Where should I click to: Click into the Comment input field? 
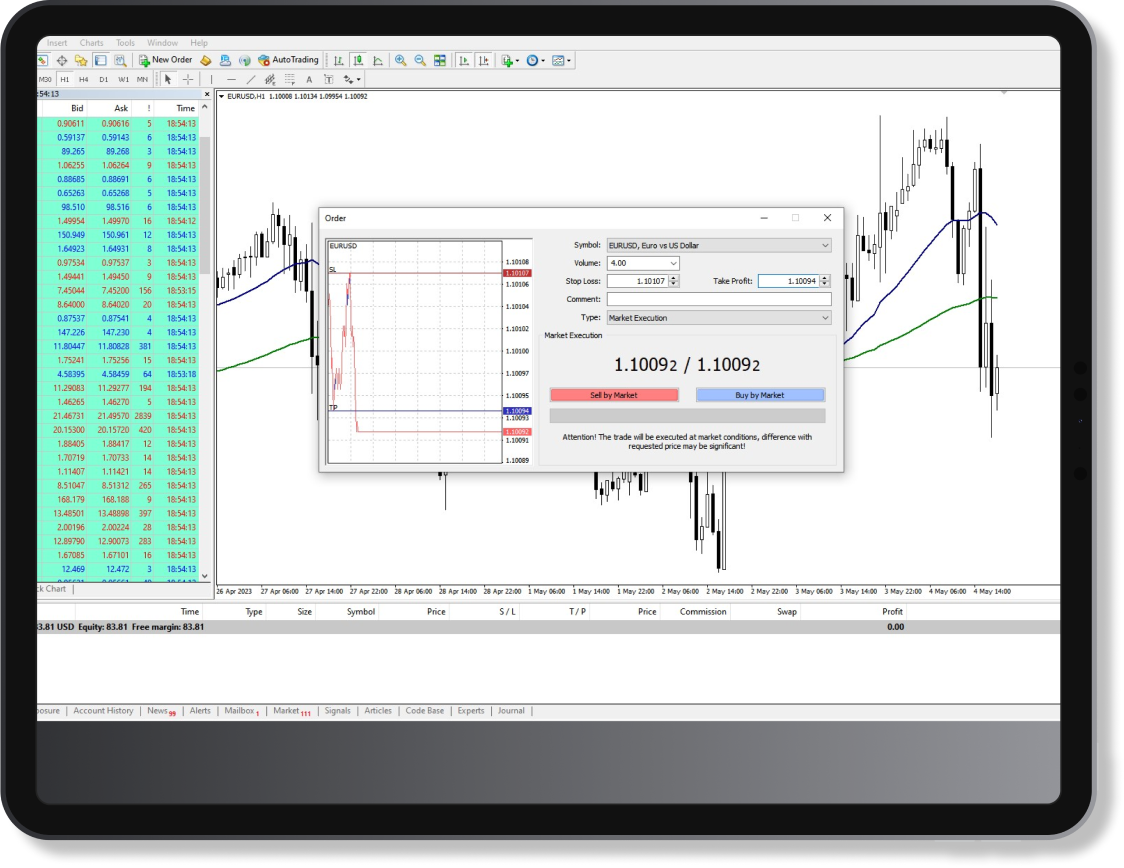pyautogui.click(x=718, y=299)
